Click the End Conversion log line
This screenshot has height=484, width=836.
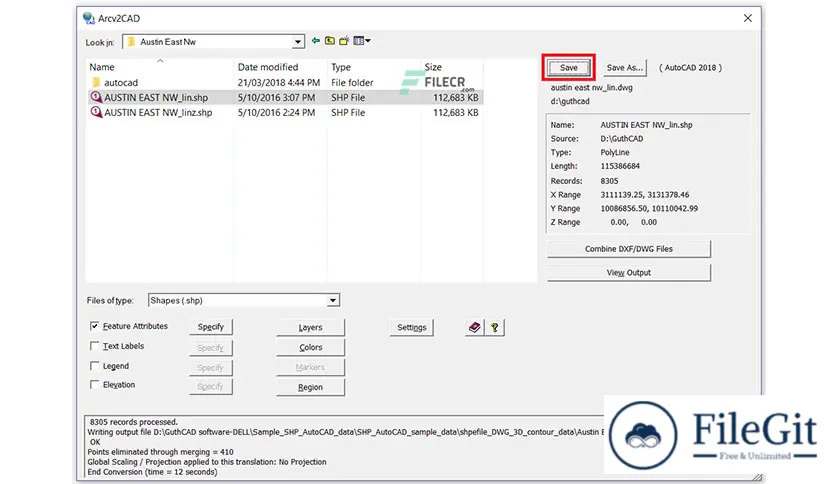152,472
